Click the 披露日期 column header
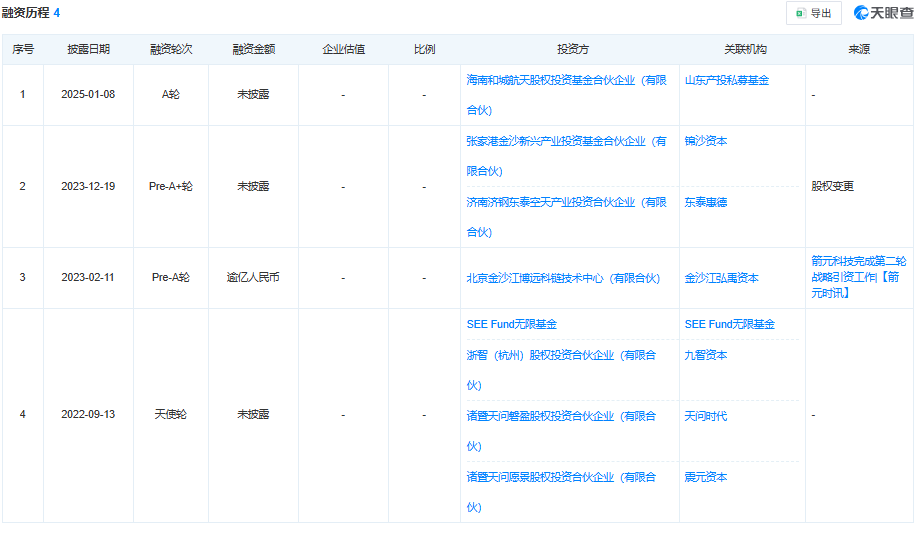The image size is (922, 533). click(88, 49)
